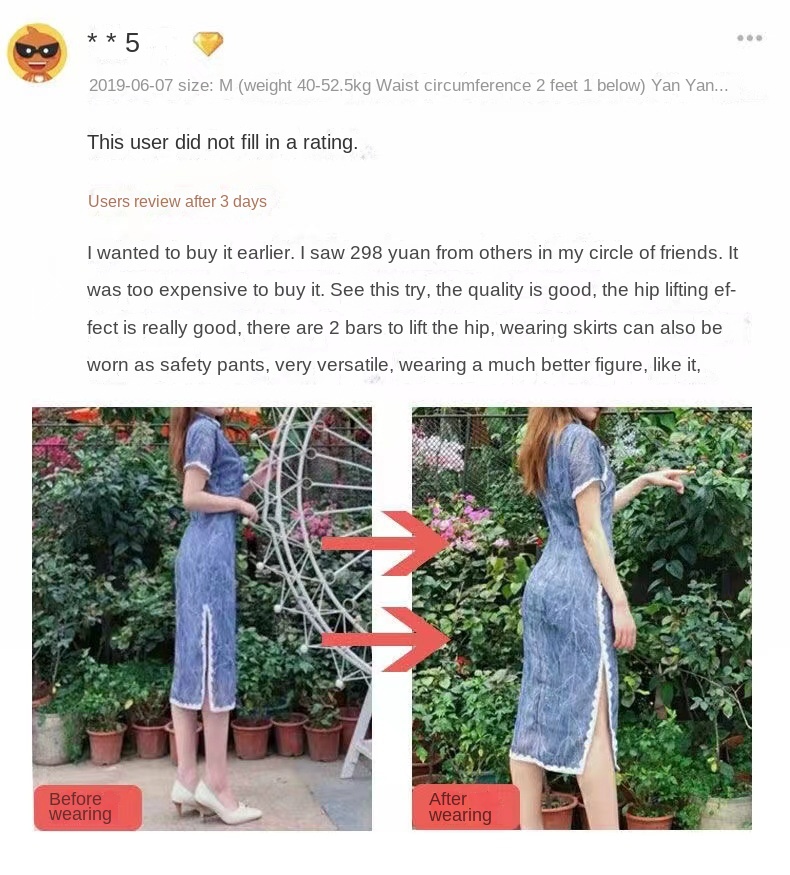Click the upper red arrow graphic
This screenshot has height=875, width=790.
(x=386, y=543)
